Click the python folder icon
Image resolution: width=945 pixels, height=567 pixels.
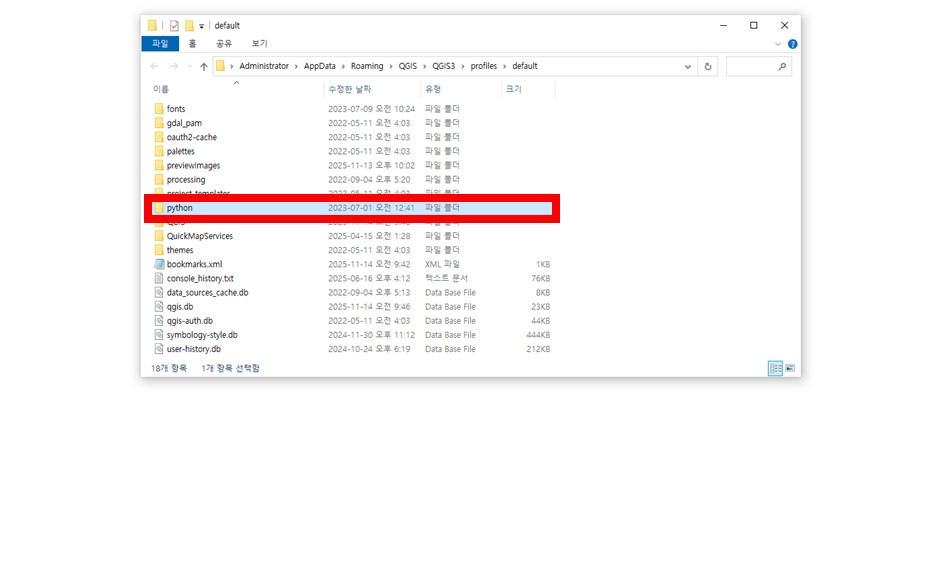coord(158,208)
